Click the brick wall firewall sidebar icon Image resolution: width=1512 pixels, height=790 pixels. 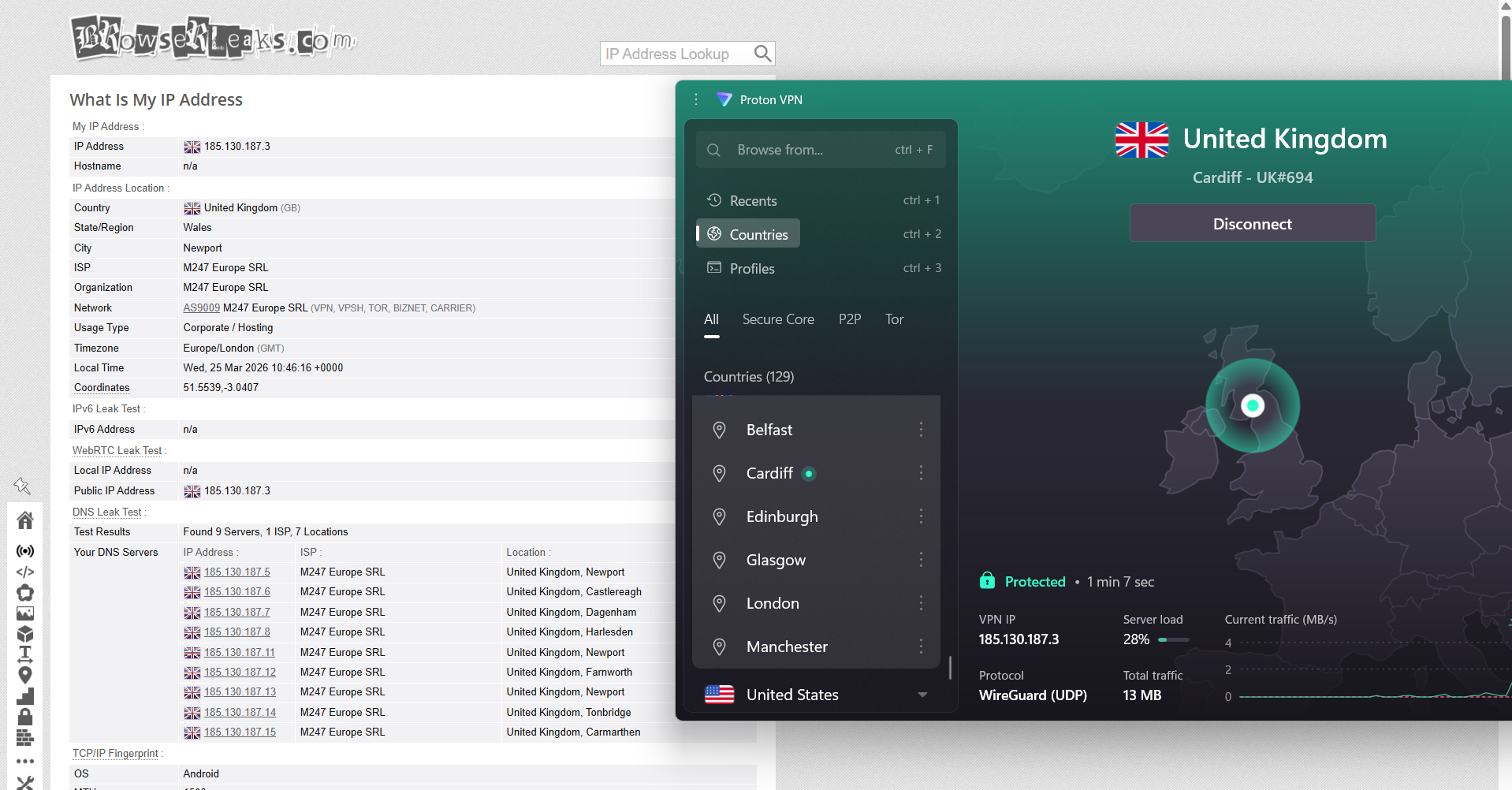[25, 738]
